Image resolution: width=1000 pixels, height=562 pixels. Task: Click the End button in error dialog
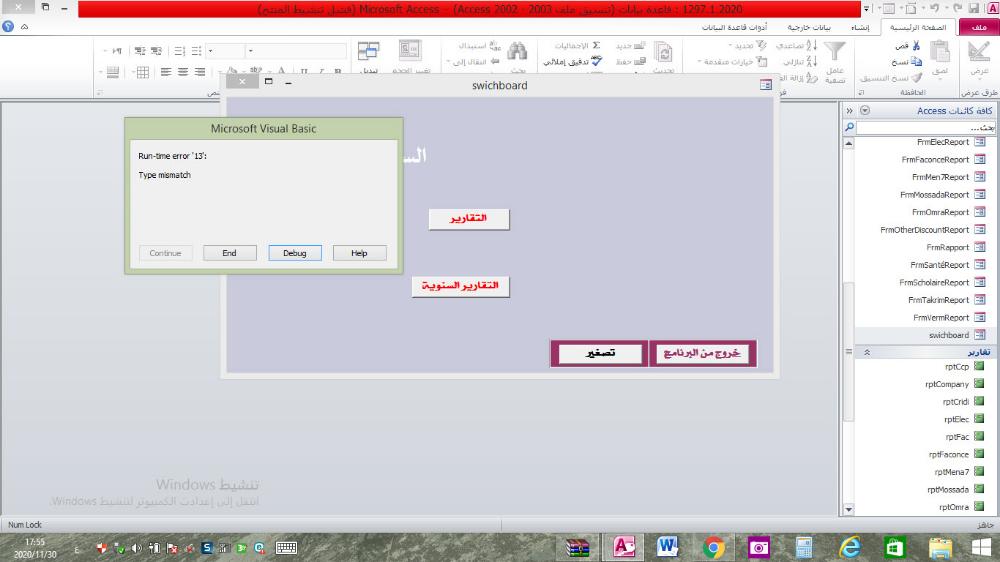tap(230, 253)
